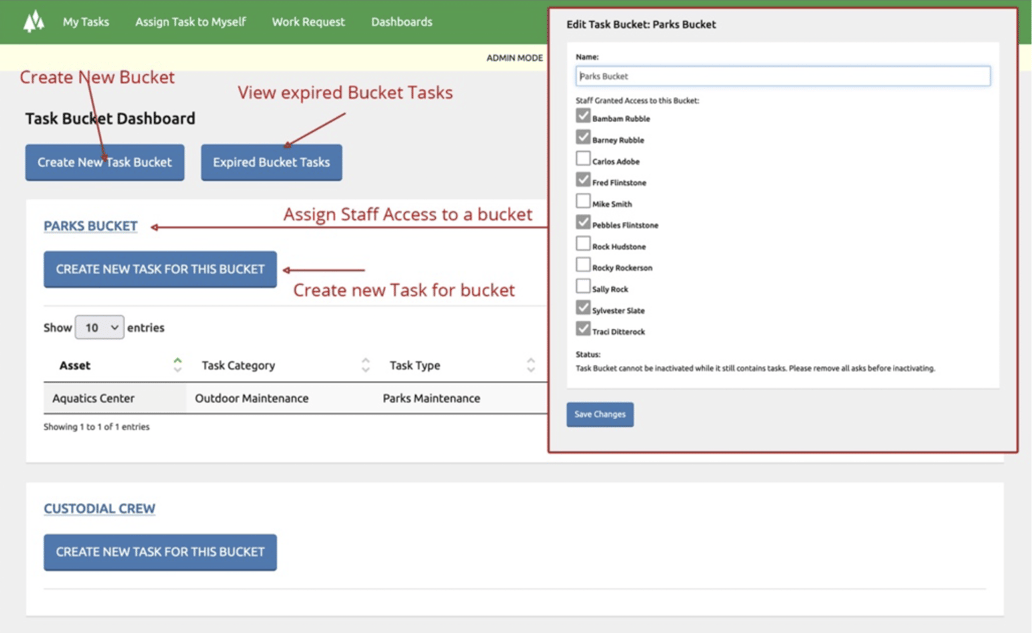Screen dimensions: 1032x633
Task: Click the tree logo in the navigation bar
Action: [x=34, y=21]
